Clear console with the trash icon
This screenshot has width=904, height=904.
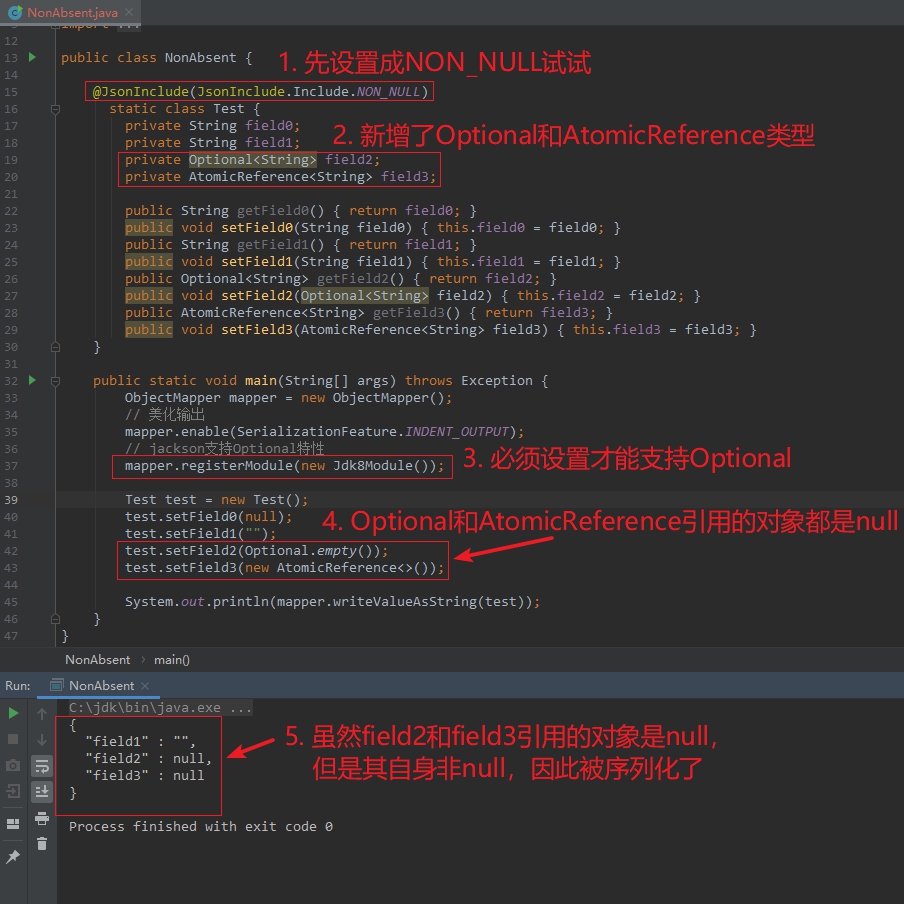pyautogui.click(x=42, y=844)
